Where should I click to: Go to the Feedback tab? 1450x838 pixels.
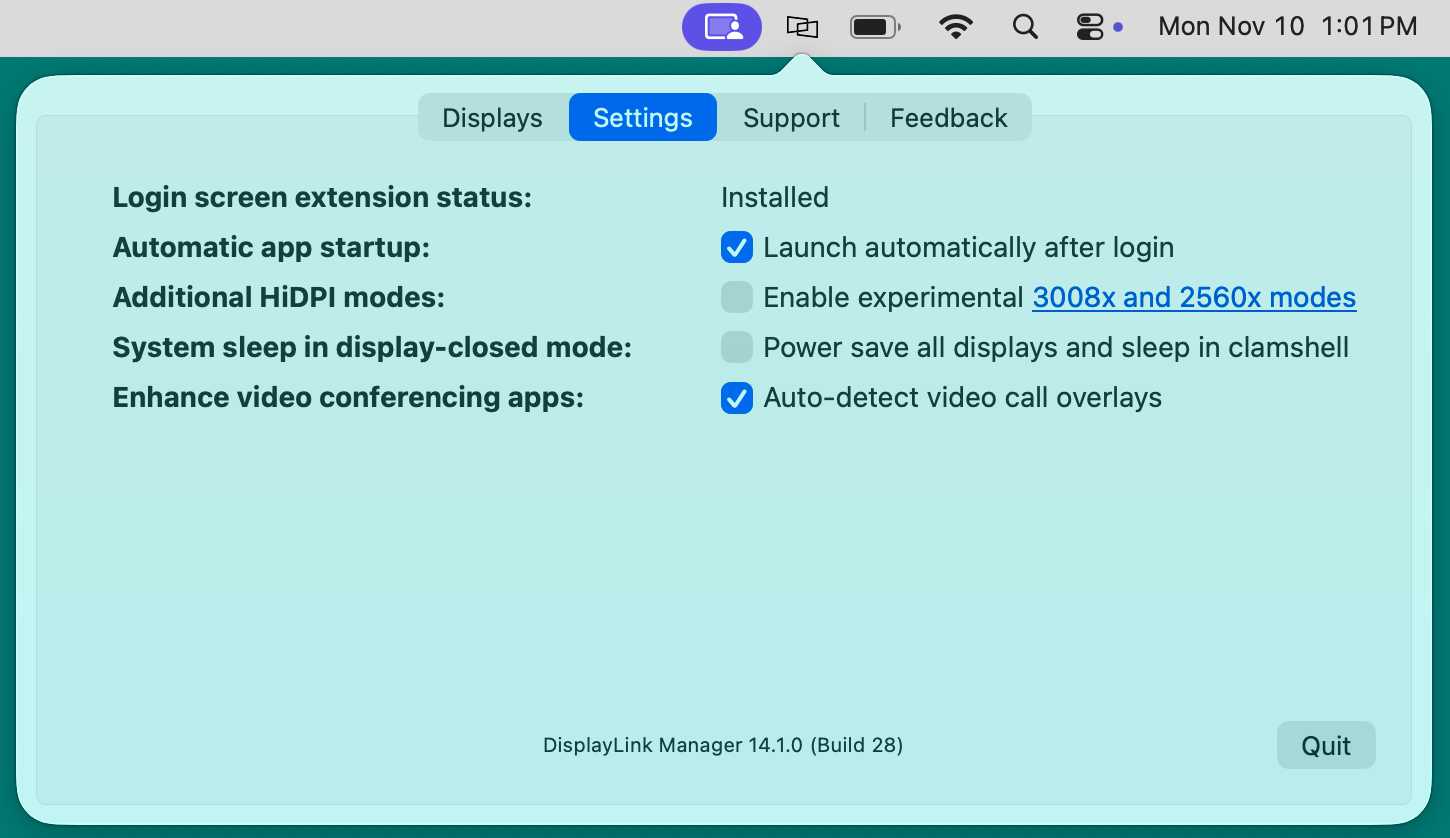tap(948, 117)
